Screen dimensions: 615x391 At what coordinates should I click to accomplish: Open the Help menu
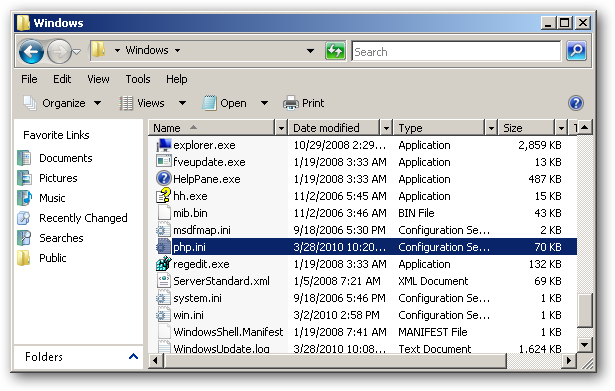tap(176, 79)
